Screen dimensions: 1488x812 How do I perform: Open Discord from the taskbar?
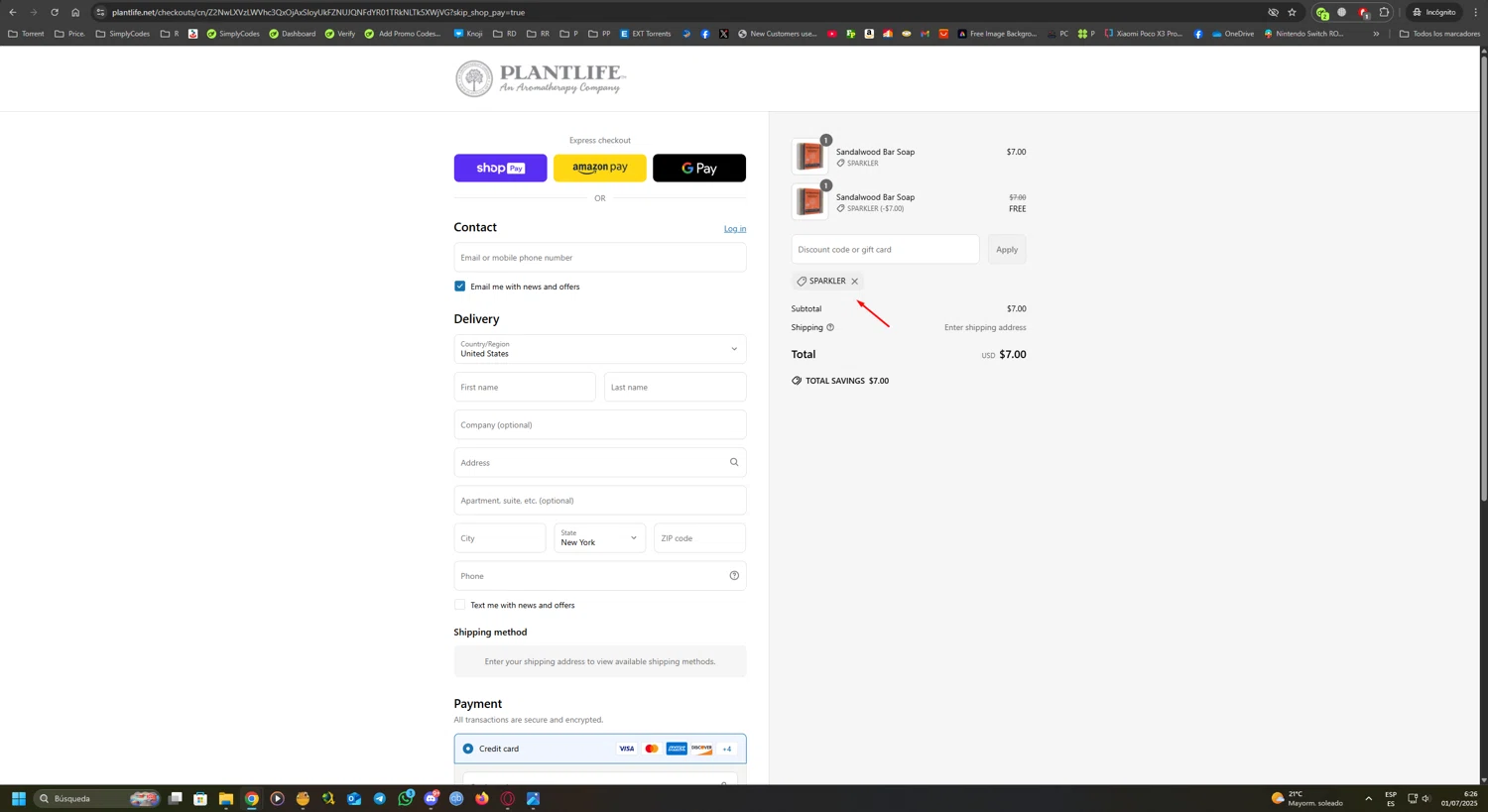pos(432,799)
